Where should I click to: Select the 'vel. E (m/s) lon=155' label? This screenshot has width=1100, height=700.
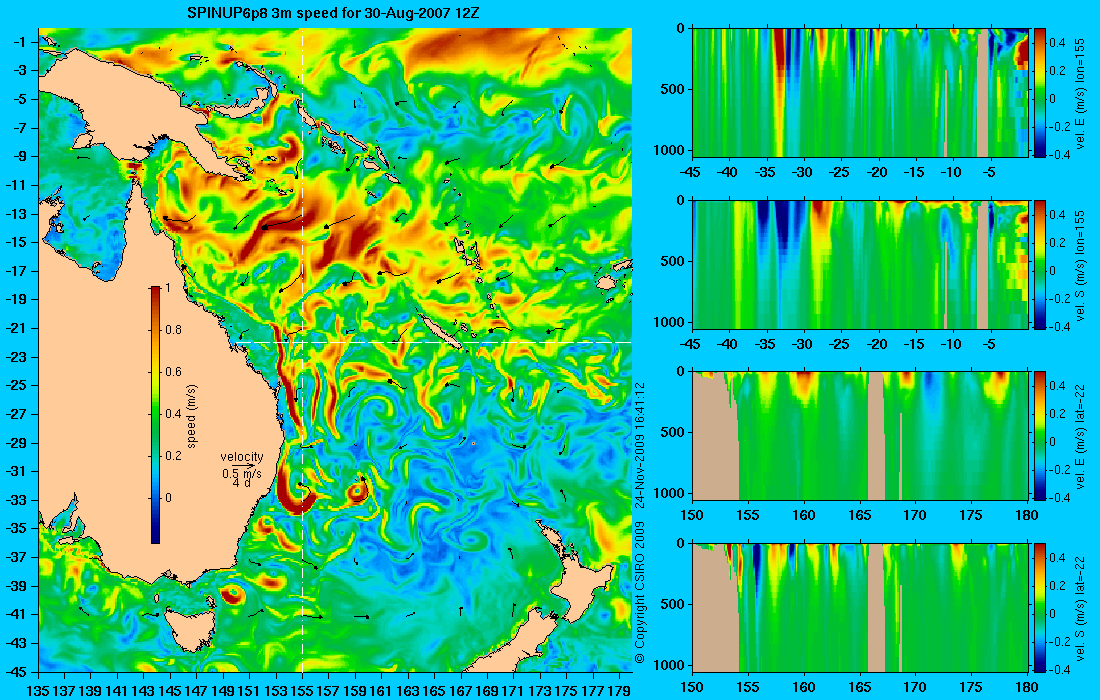coord(1082,93)
